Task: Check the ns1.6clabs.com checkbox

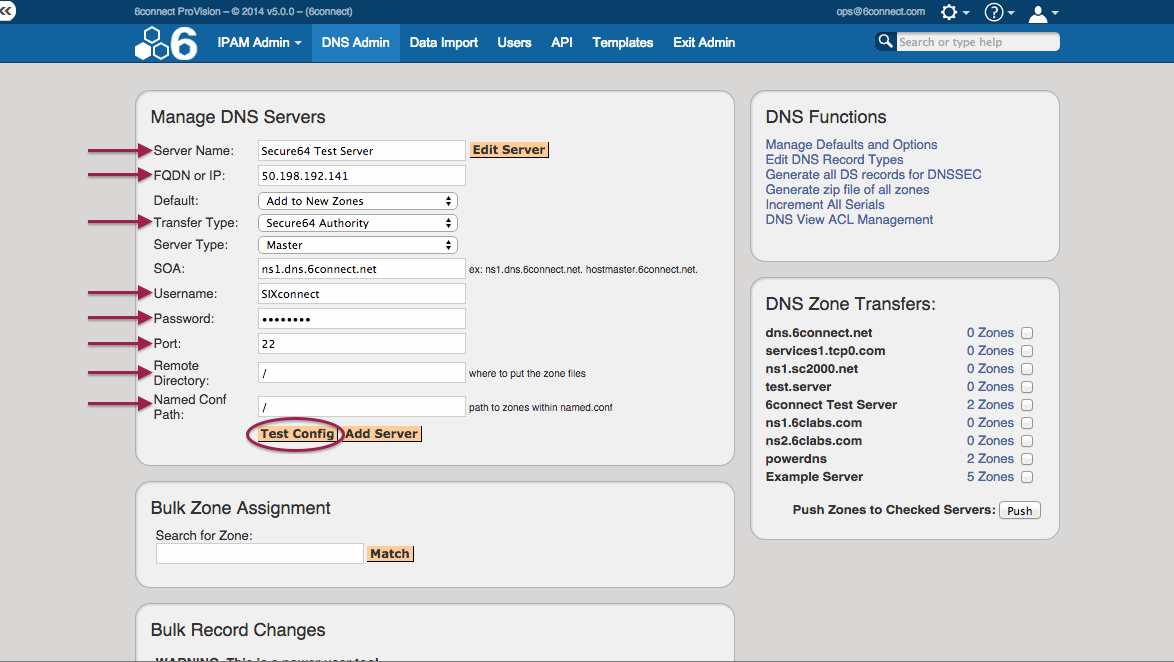Action: click(x=1027, y=423)
